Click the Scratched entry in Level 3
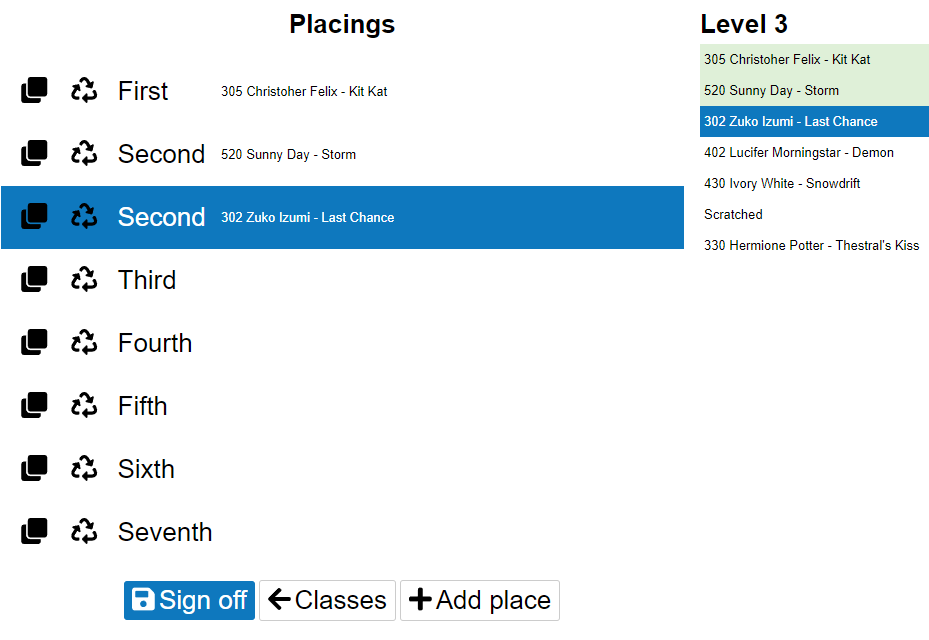929x640 pixels. coord(733,214)
